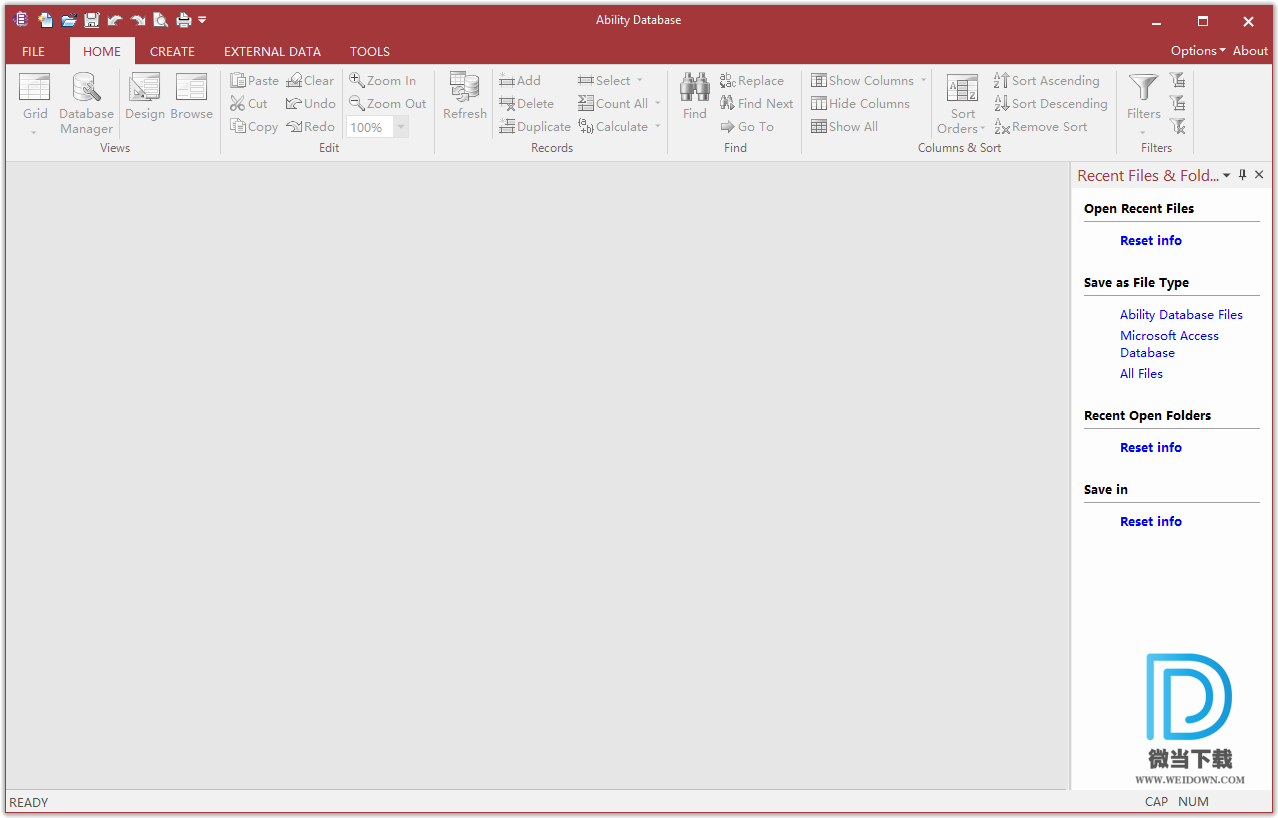Viewport: 1278px width, 818px height.
Task: Open the 100% zoom level dropdown
Action: click(x=401, y=127)
